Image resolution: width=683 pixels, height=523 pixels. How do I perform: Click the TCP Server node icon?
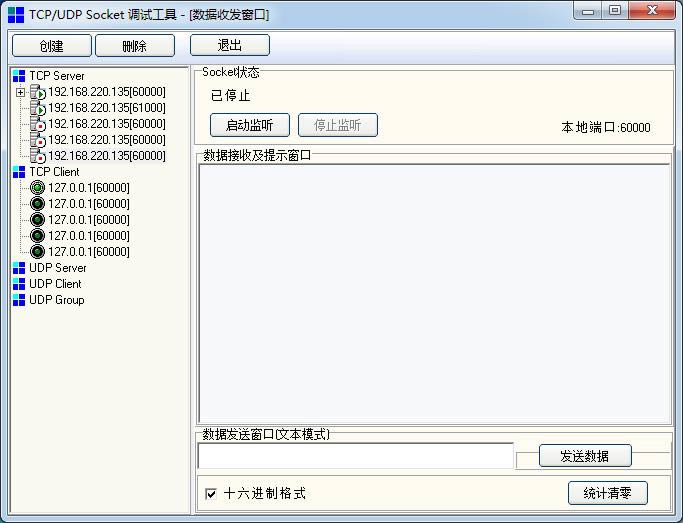point(19,76)
